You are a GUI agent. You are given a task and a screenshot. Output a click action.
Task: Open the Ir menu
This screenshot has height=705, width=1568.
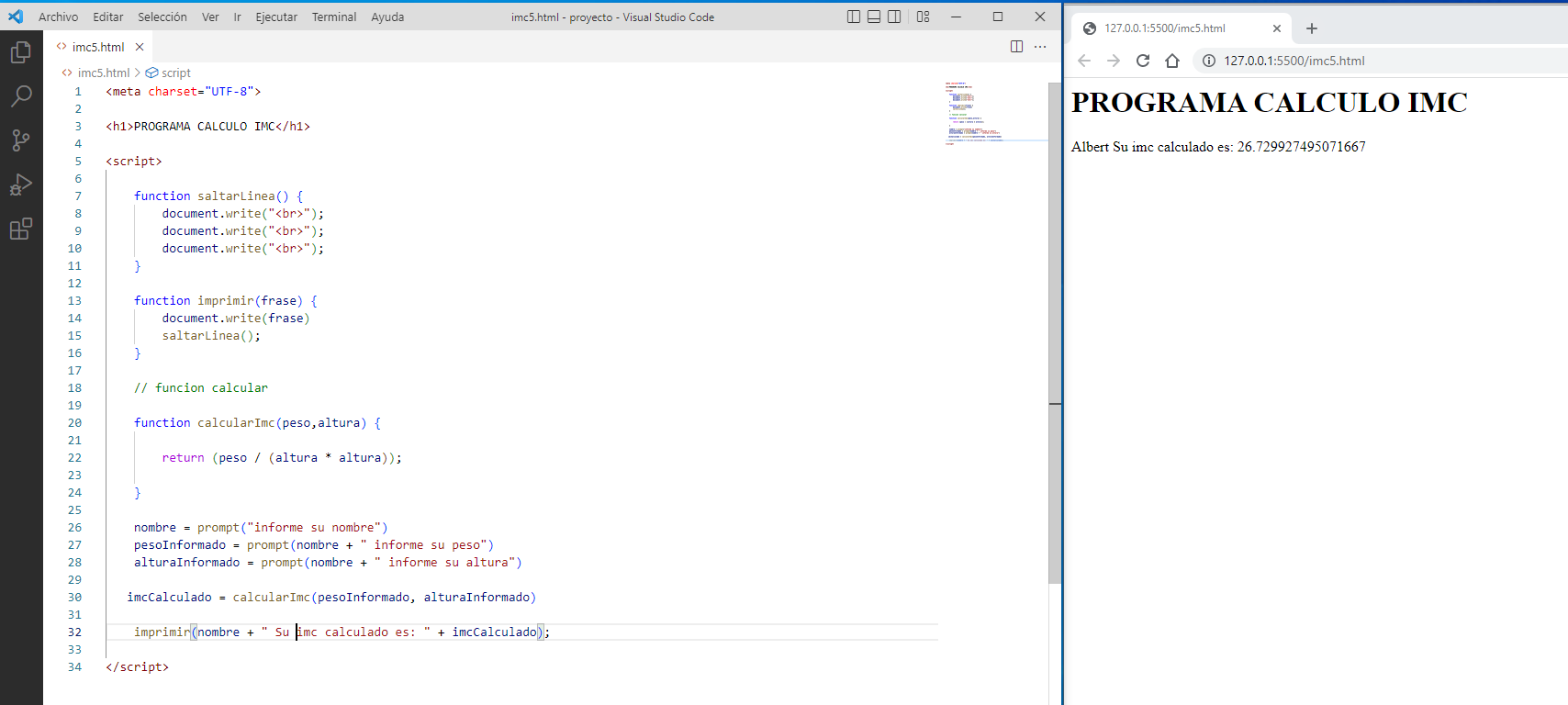tap(237, 17)
